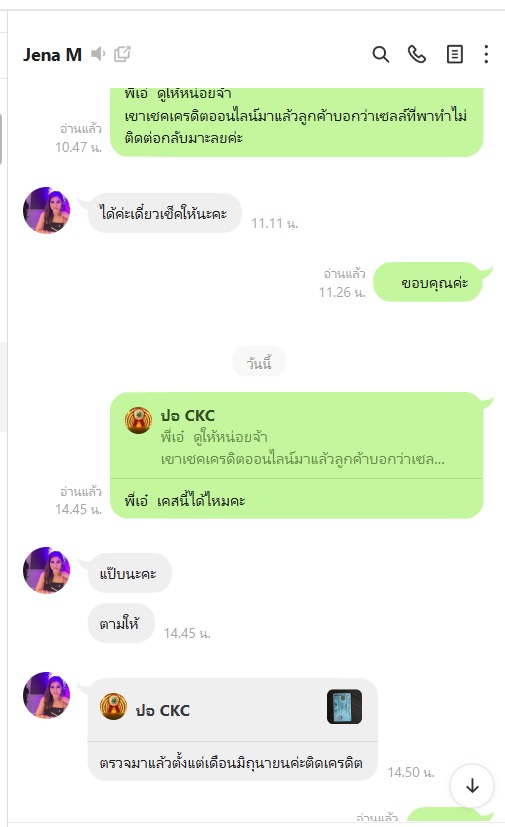Click the Jena M chat title
The height and width of the screenshot is (827, 505).
pos(52,54)
